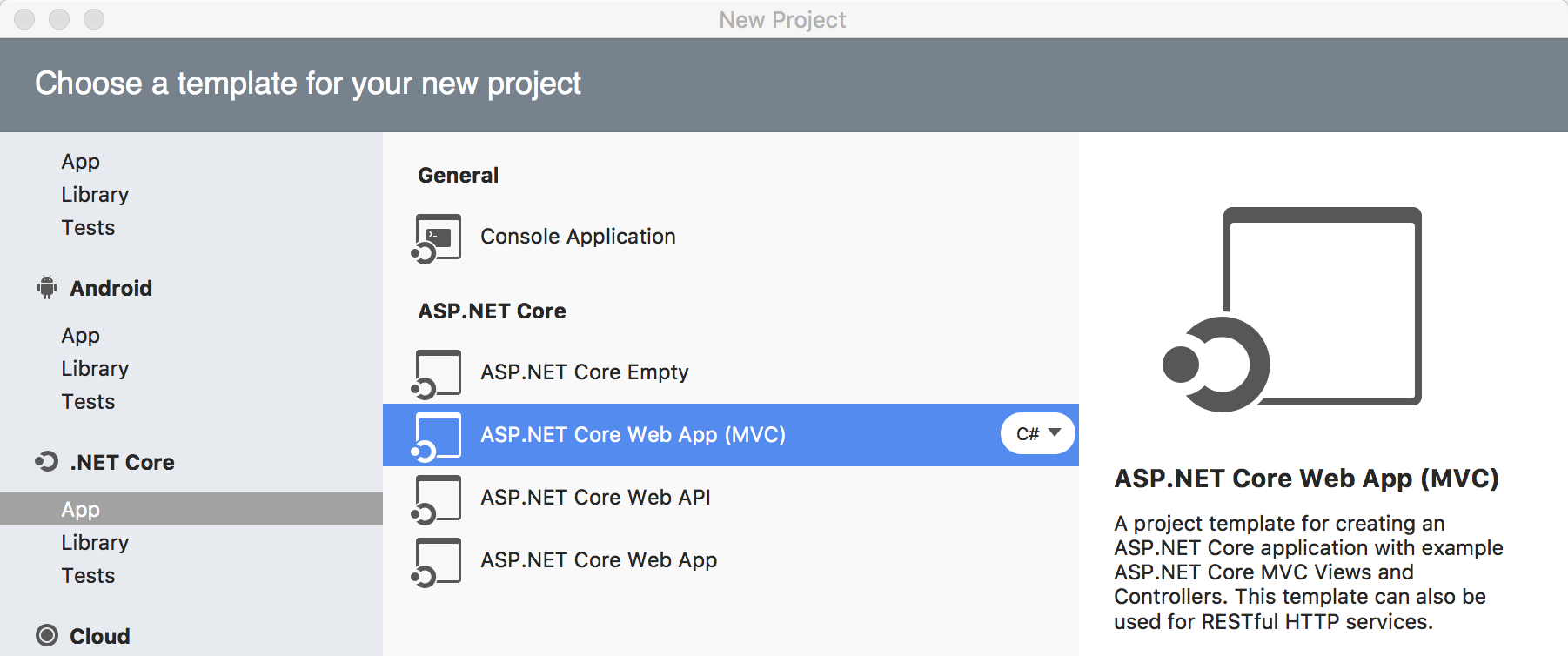The image size is (1568, 656).
Task: Select Console Application template
Action: (x=731, y=237)
